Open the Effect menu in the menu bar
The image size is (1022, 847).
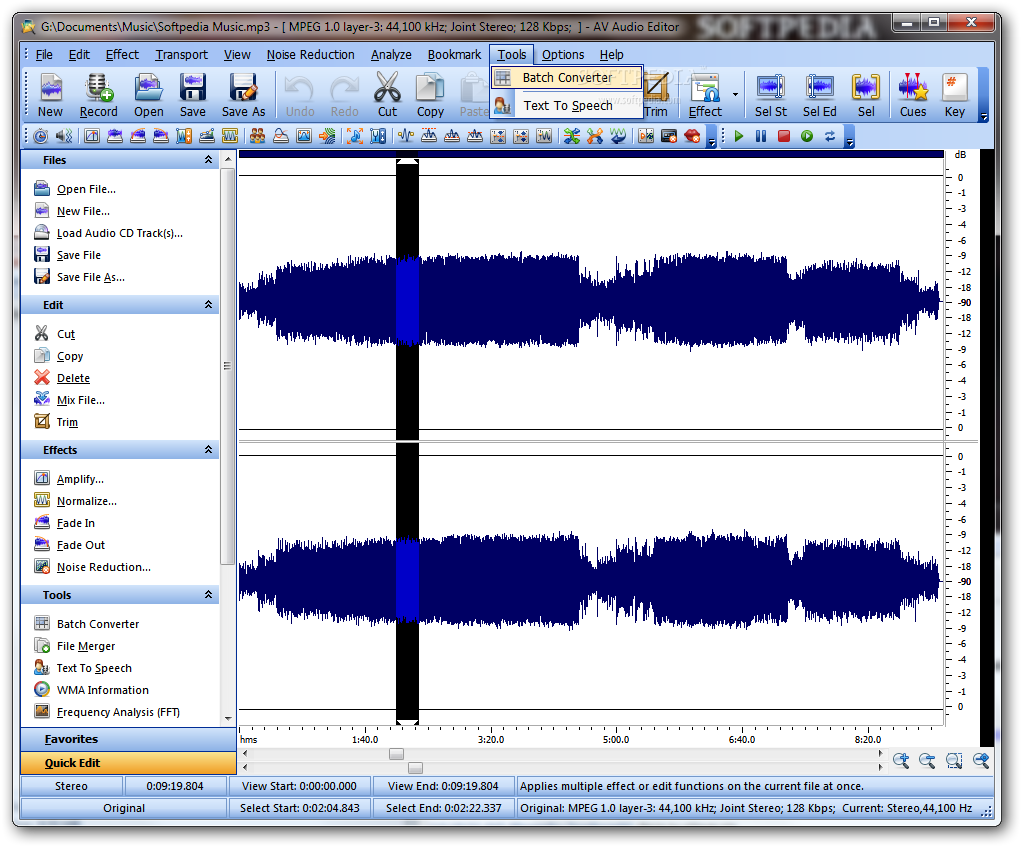122,55
